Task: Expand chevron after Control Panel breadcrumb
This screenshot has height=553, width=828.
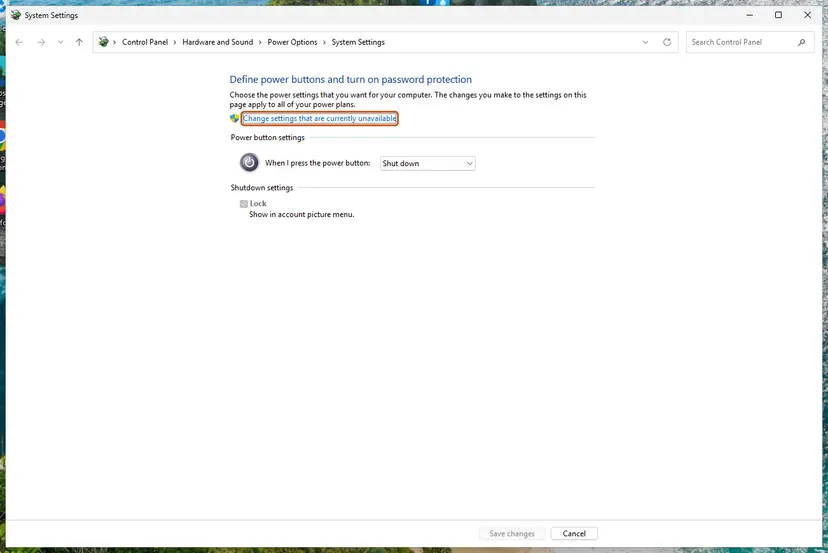Action: (175, 42)
